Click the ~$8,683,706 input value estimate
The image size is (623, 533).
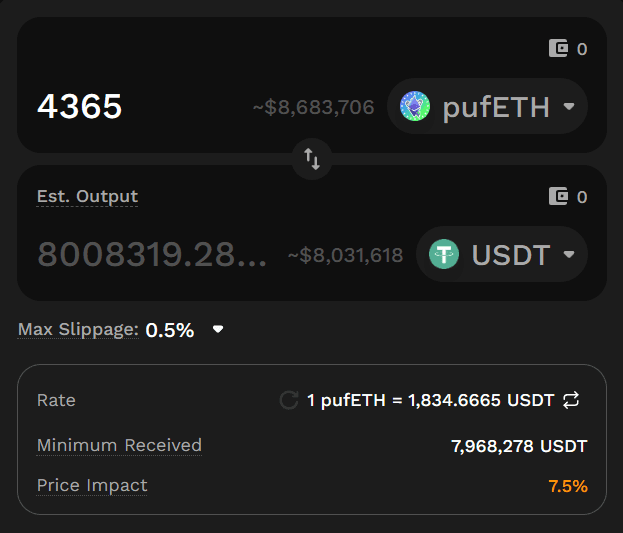tap(313, 107)
